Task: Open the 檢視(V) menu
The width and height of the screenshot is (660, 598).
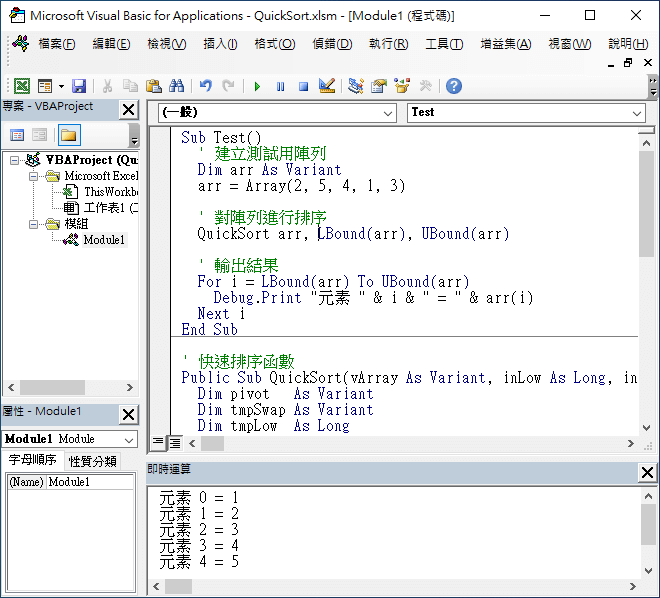Action: (x=167, y=44)
